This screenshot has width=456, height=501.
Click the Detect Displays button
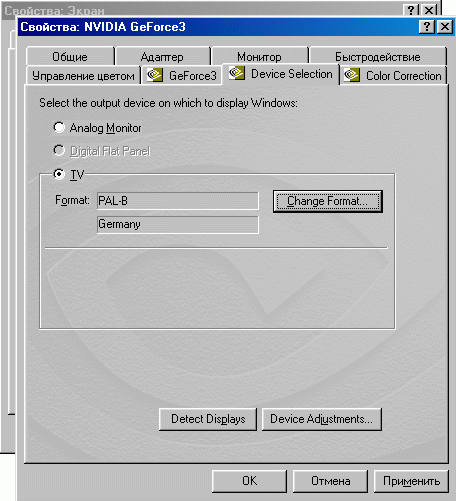tap(208, 419)
